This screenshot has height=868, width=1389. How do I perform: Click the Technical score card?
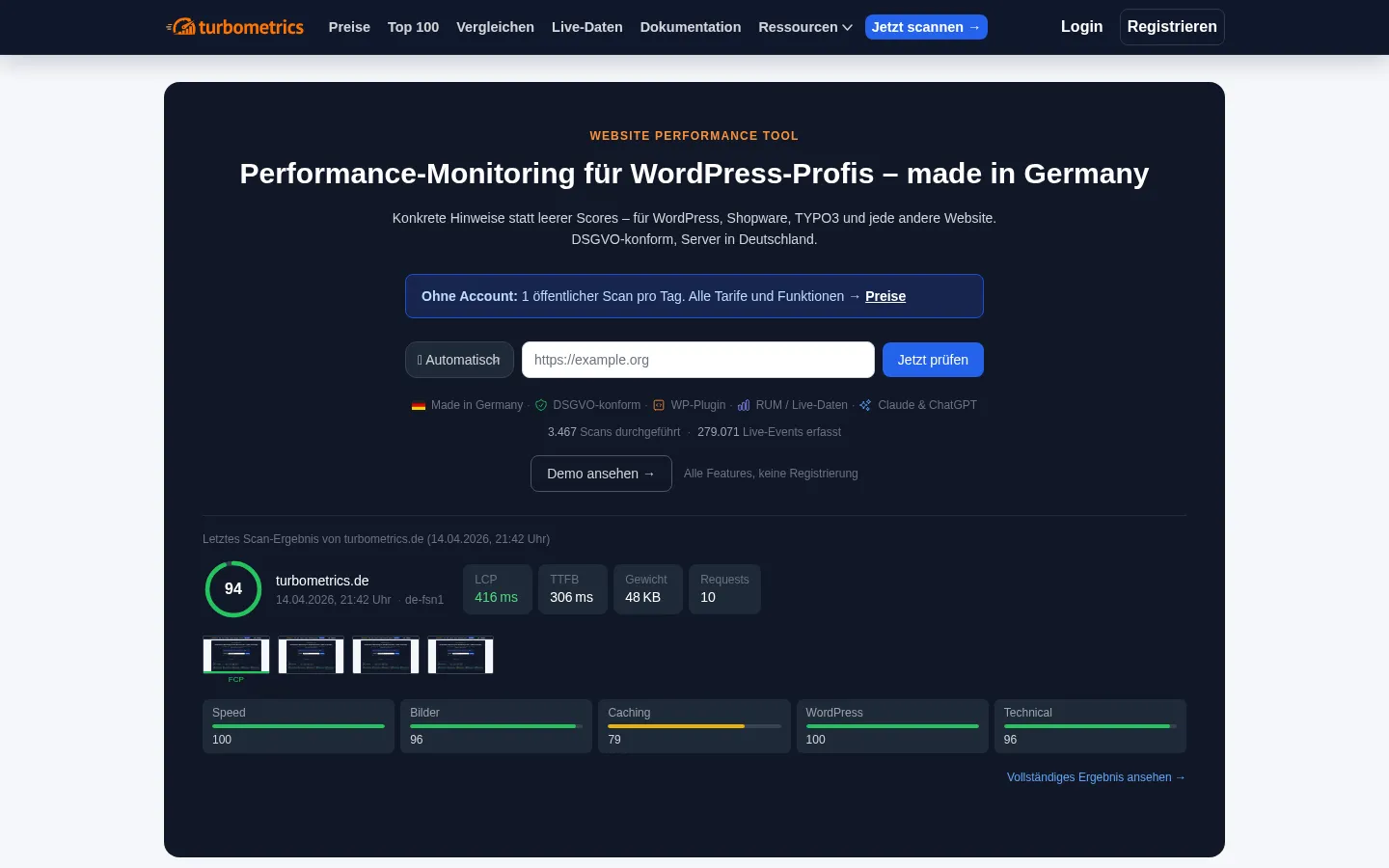point(1090,726)
